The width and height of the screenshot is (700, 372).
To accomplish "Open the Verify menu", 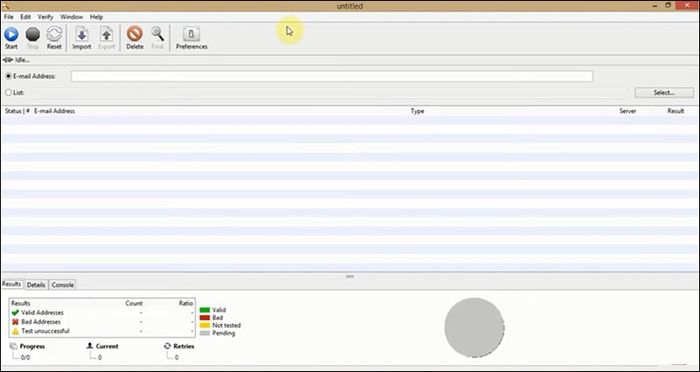I will tap(45, 17).
